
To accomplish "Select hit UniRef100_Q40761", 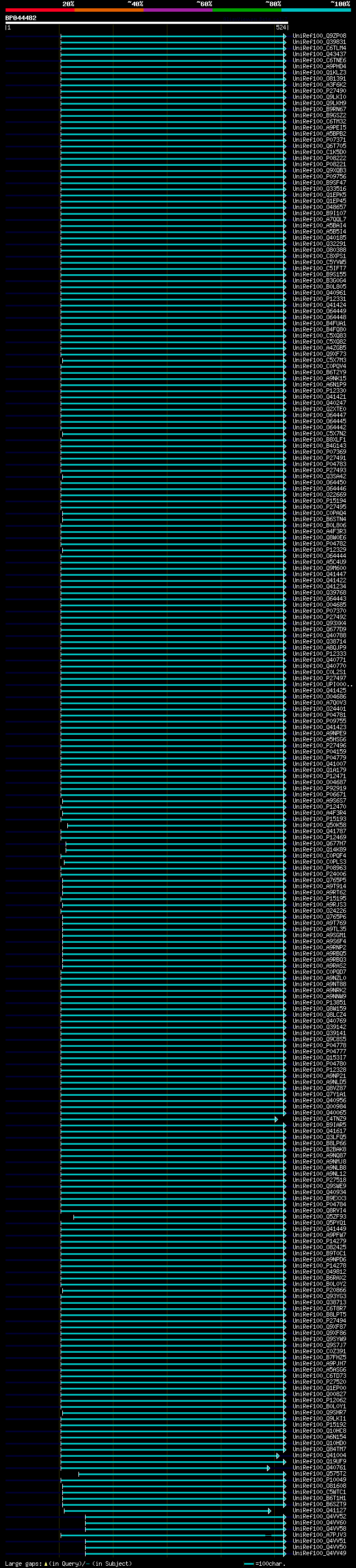I will pyautogui.click(x=319, y=1467).
